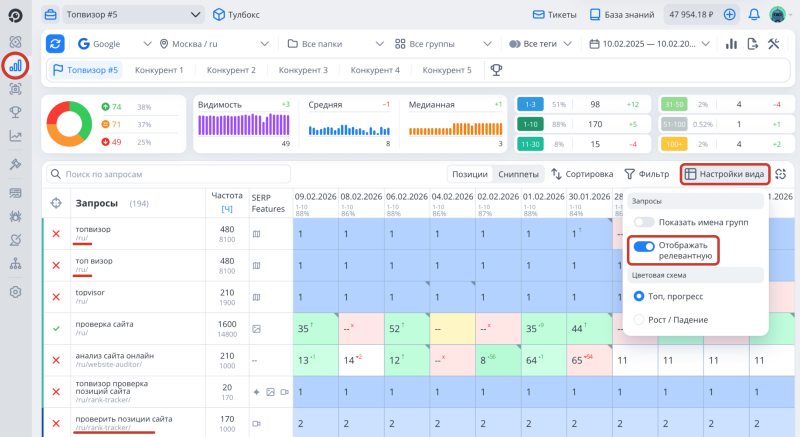
Task: Select the Рост / Падение color scheme
Action: 640,319
